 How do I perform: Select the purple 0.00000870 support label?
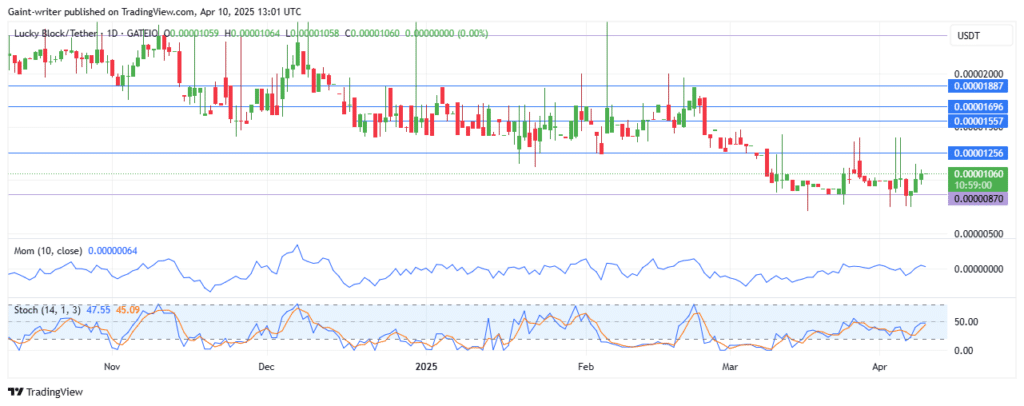(978, 199)
